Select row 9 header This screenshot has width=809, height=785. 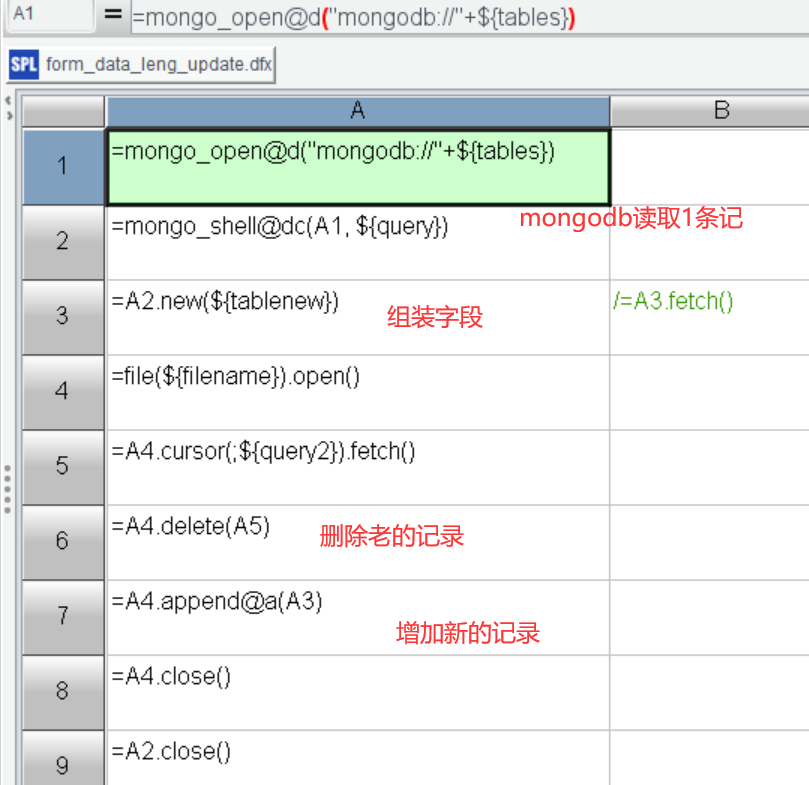[x=63, y=759]
